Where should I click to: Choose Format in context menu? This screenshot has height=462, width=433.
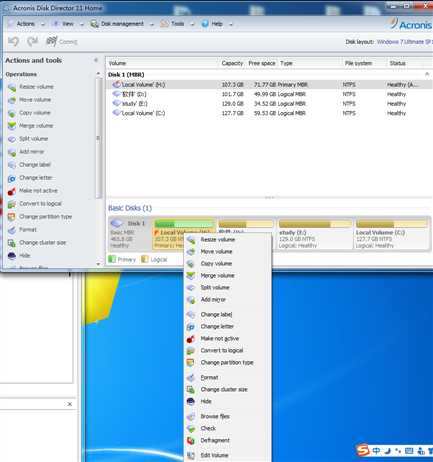(228, 378)
